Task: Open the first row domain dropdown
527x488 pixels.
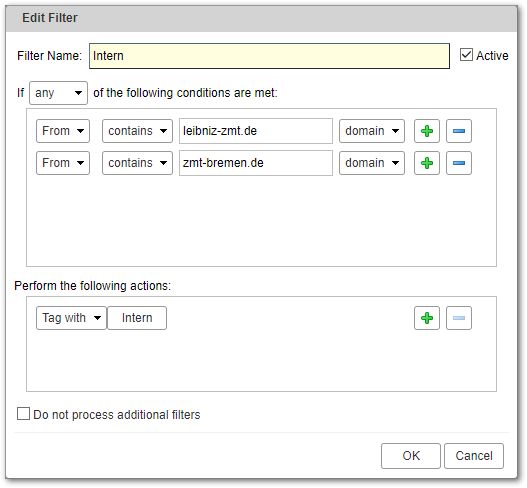Action: (x=372, y=131)
